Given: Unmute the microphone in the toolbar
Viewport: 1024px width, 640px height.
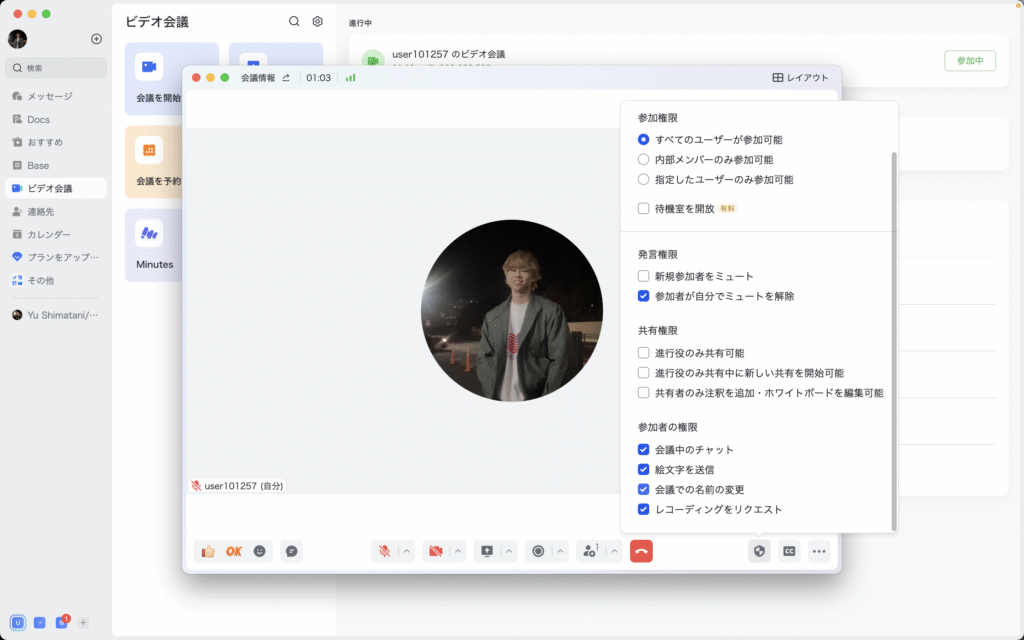Looking at the screenshot, I should point(384,551).
